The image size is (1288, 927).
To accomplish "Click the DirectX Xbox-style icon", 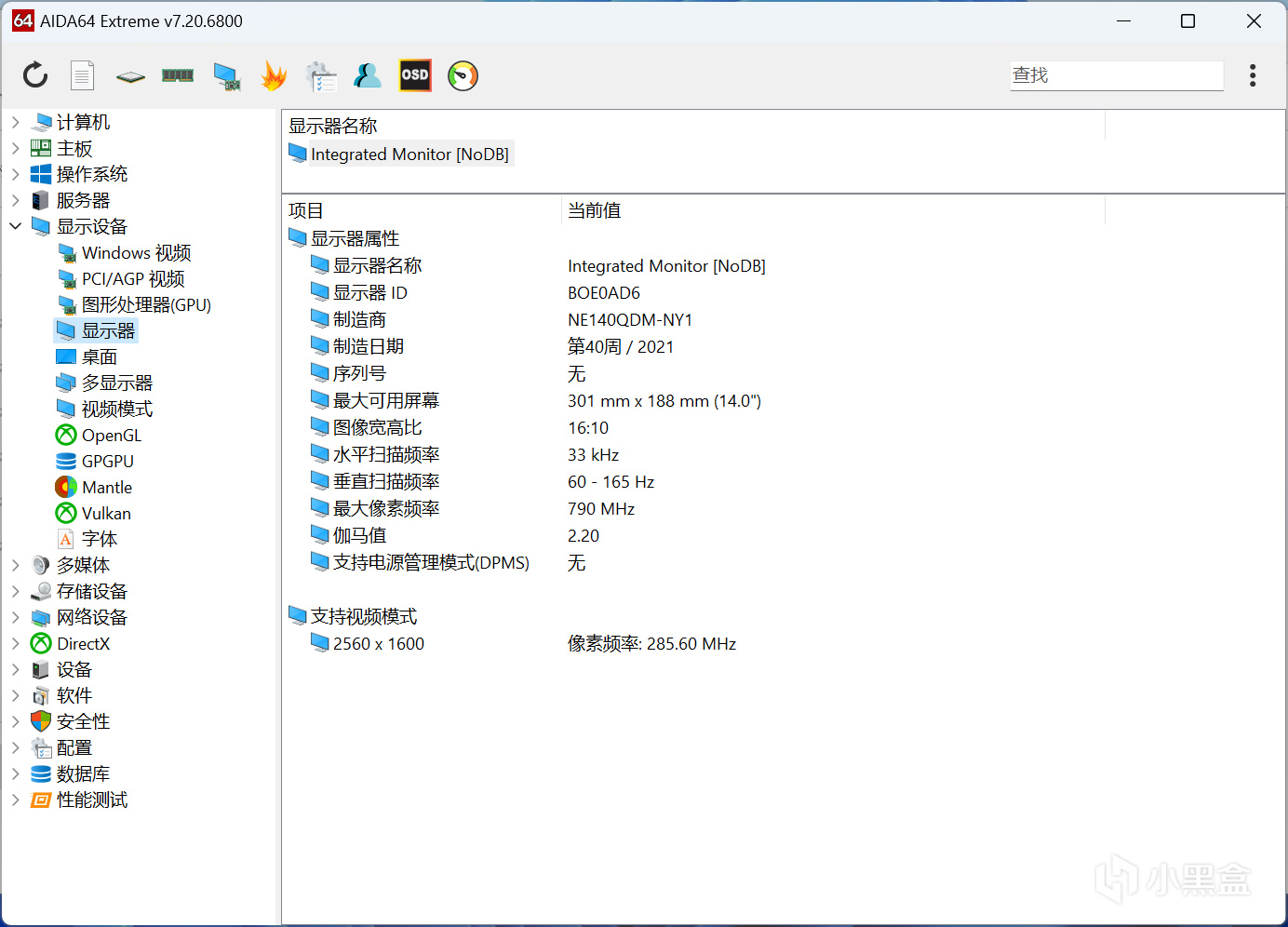I will coord(41,643).
